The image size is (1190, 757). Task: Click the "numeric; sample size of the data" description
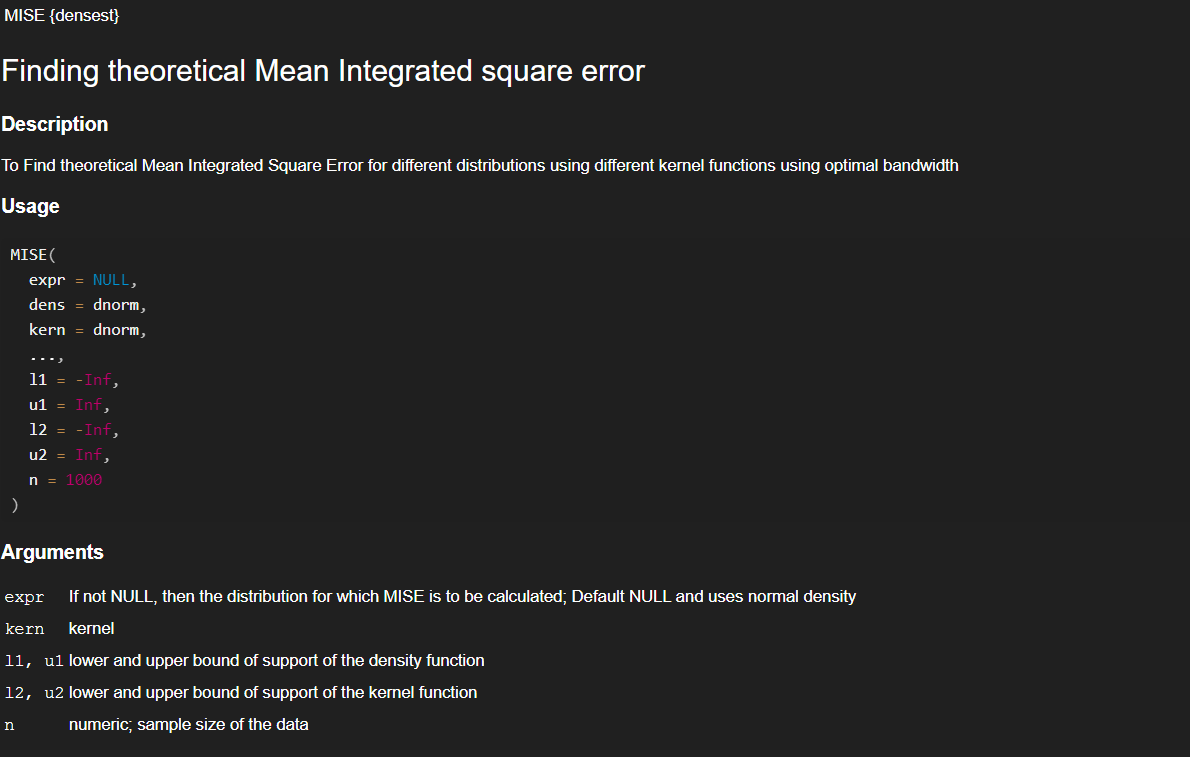188,724
